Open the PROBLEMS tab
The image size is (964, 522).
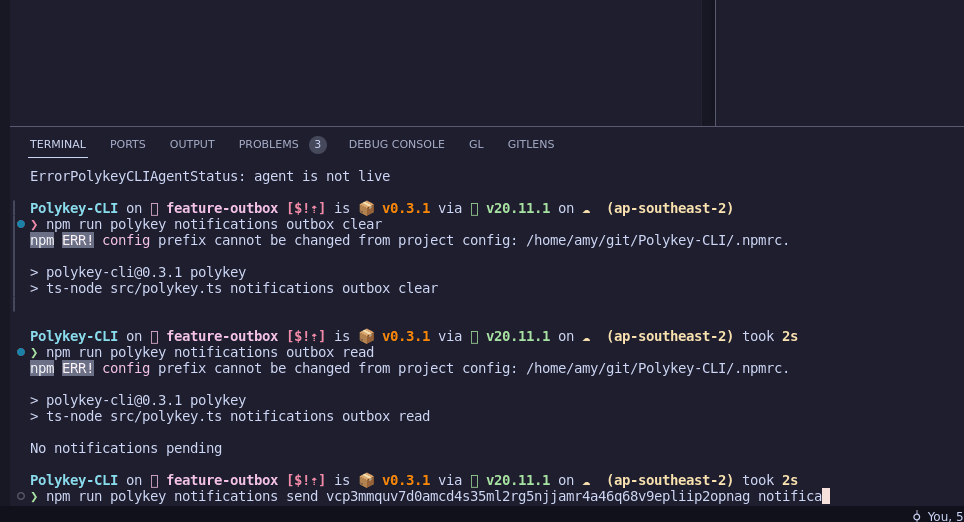coord(268,144)
